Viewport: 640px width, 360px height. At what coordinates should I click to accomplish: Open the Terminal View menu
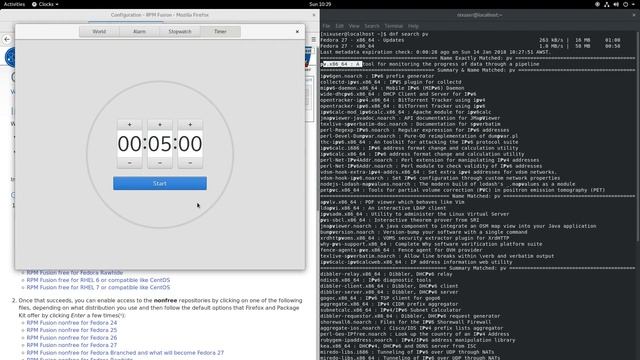tap(354, 26)
